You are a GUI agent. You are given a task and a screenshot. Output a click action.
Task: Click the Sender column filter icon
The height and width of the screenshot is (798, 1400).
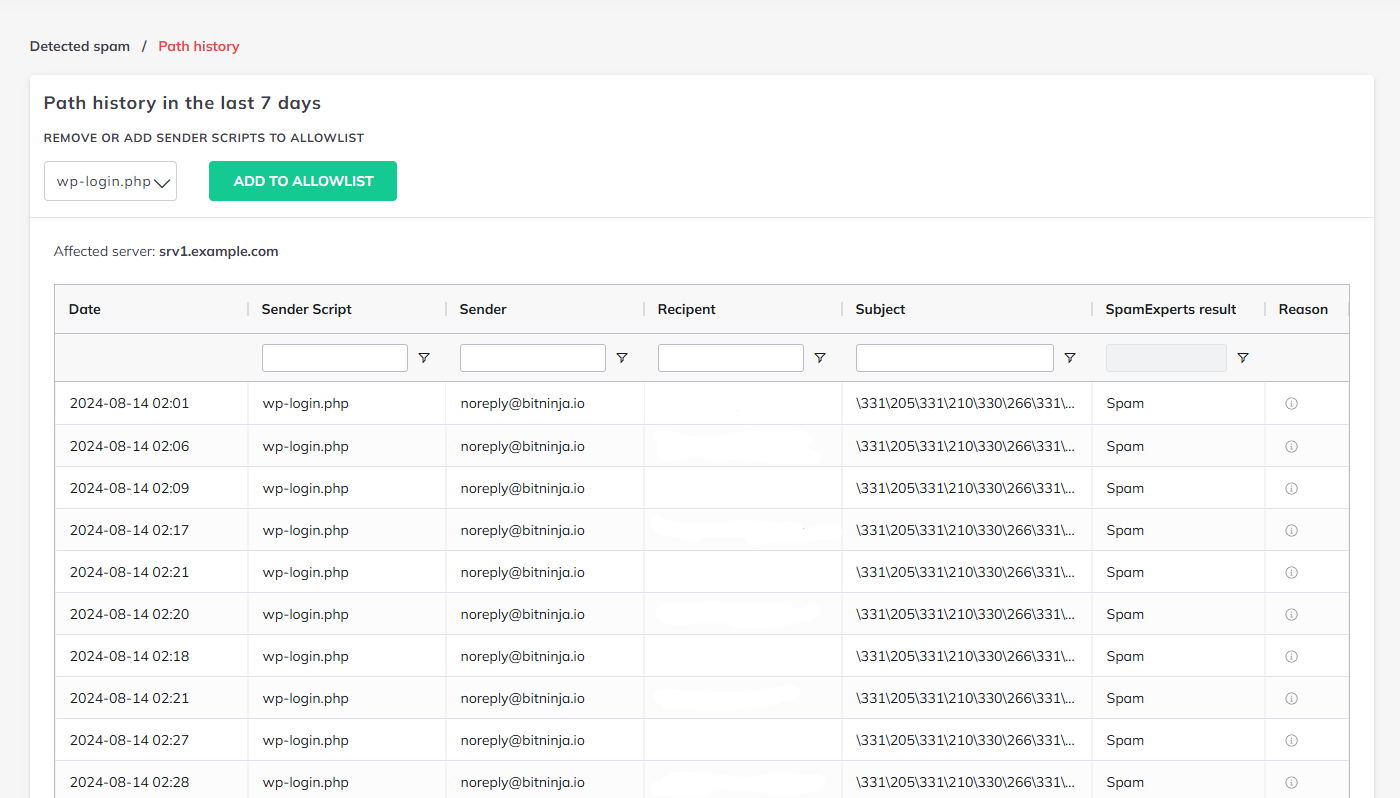point(622,358)
